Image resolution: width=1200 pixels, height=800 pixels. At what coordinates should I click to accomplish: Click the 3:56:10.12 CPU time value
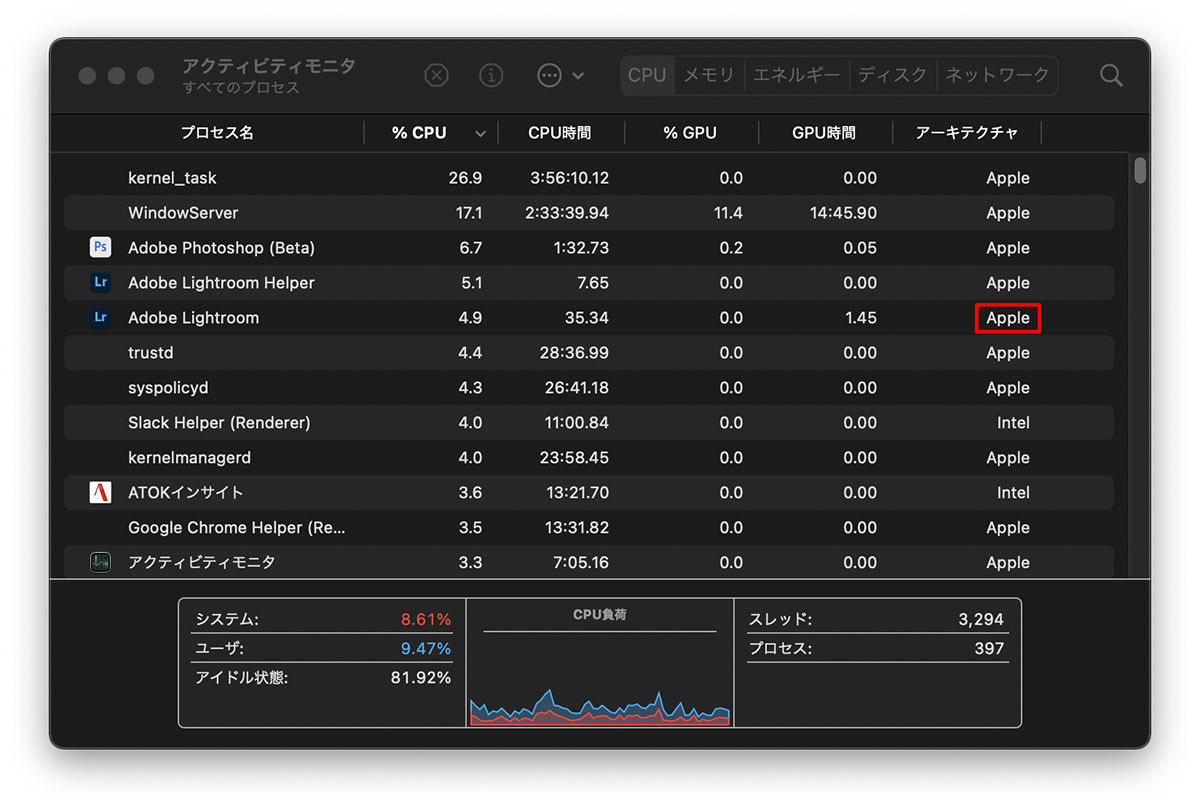(568, 178)
